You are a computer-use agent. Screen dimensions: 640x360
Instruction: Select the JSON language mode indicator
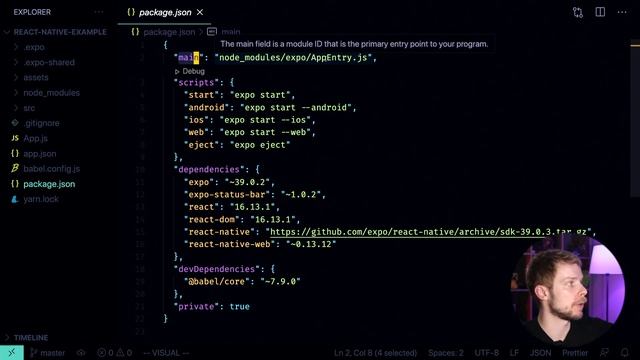[540, 353]
